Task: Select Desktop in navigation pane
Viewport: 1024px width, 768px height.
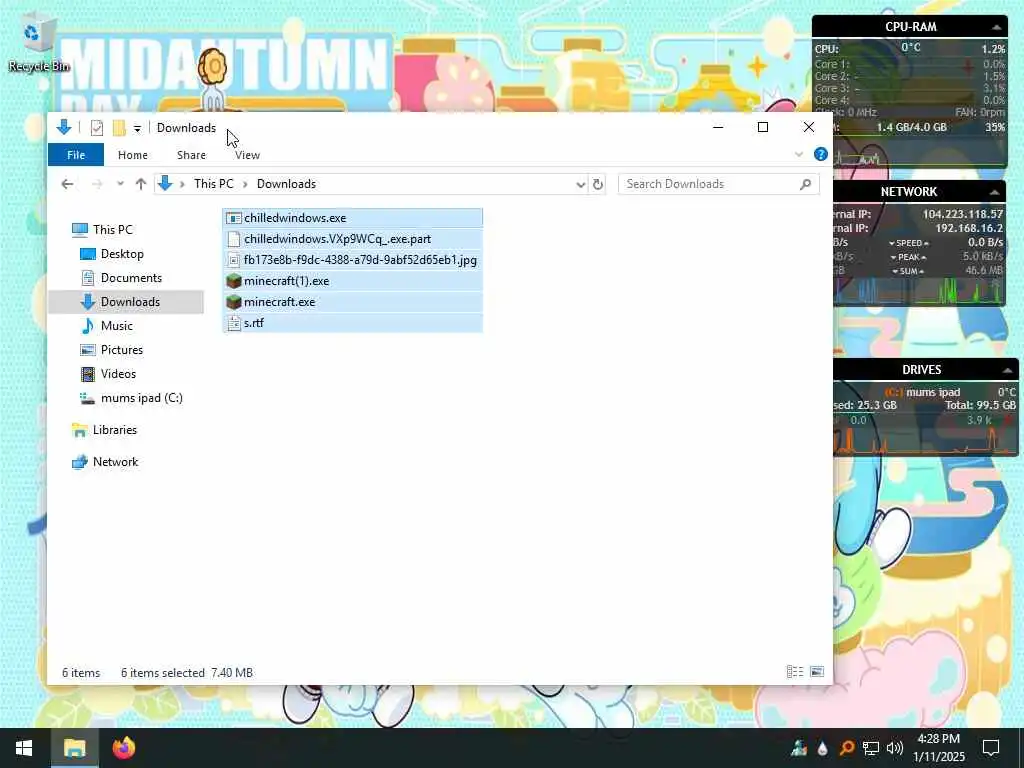Action: point(122,254)
